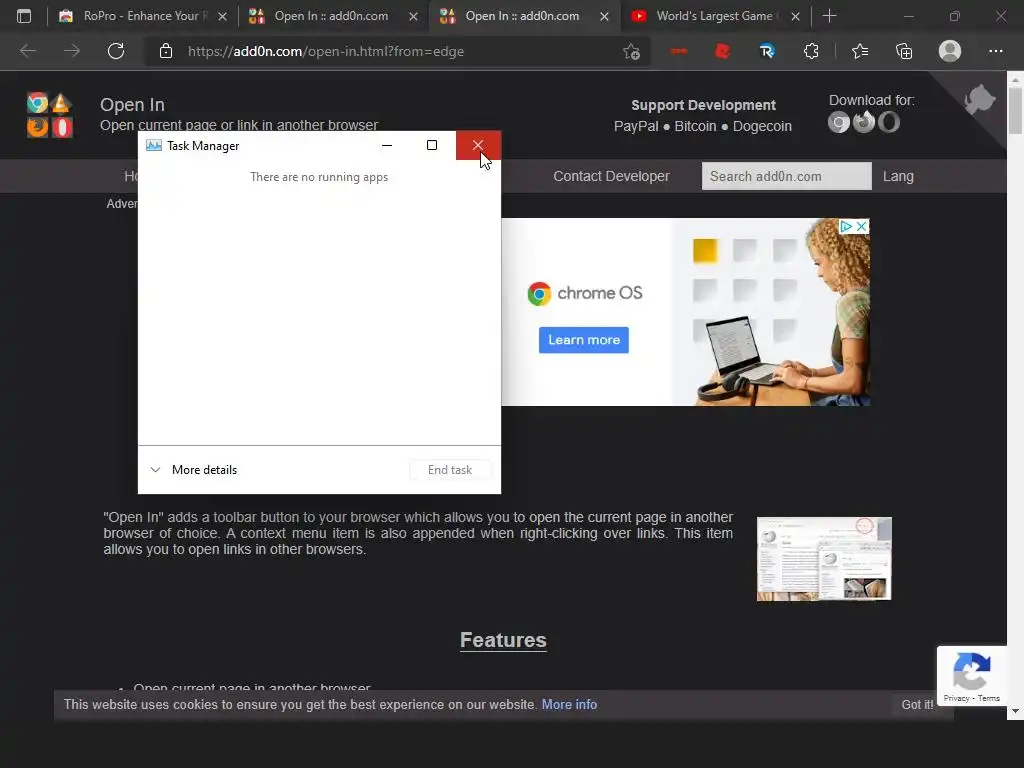Viewport: 1024px width, 768px height.
Task: Refresh the current page
Action: coord(116,51)
